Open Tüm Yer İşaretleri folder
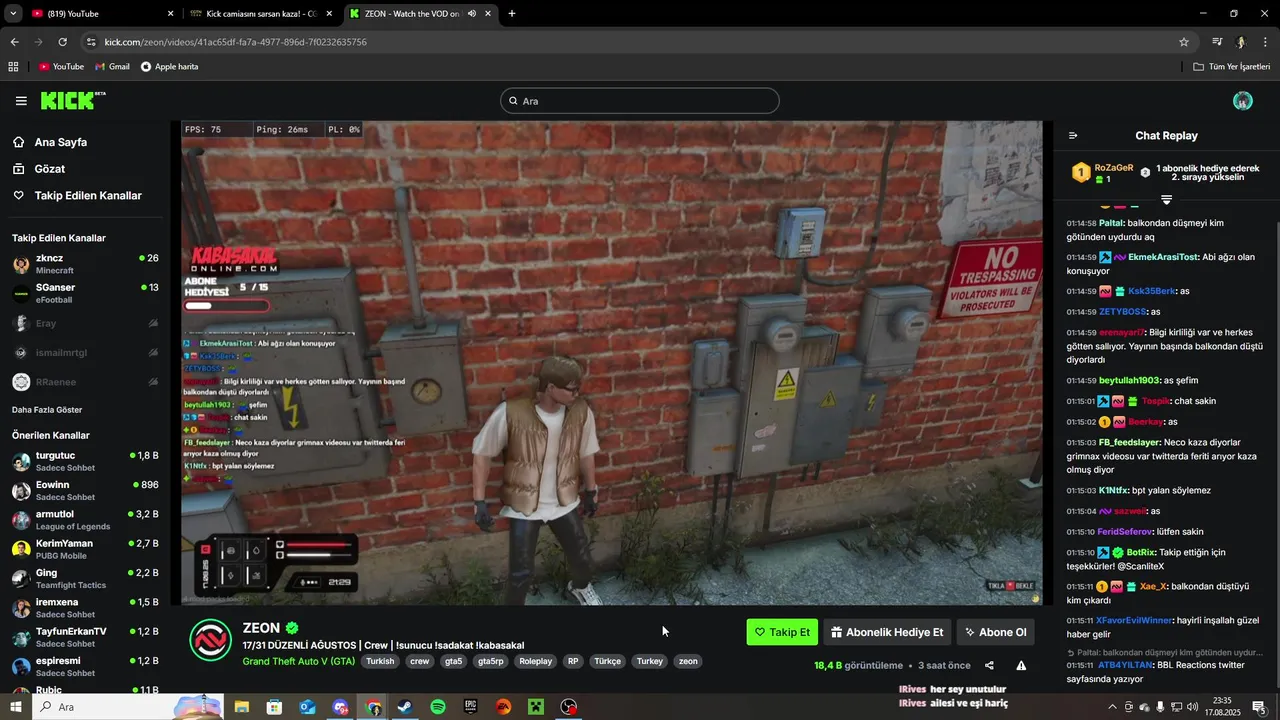This screenshot has height=720, width=1280. point(1231,67)
